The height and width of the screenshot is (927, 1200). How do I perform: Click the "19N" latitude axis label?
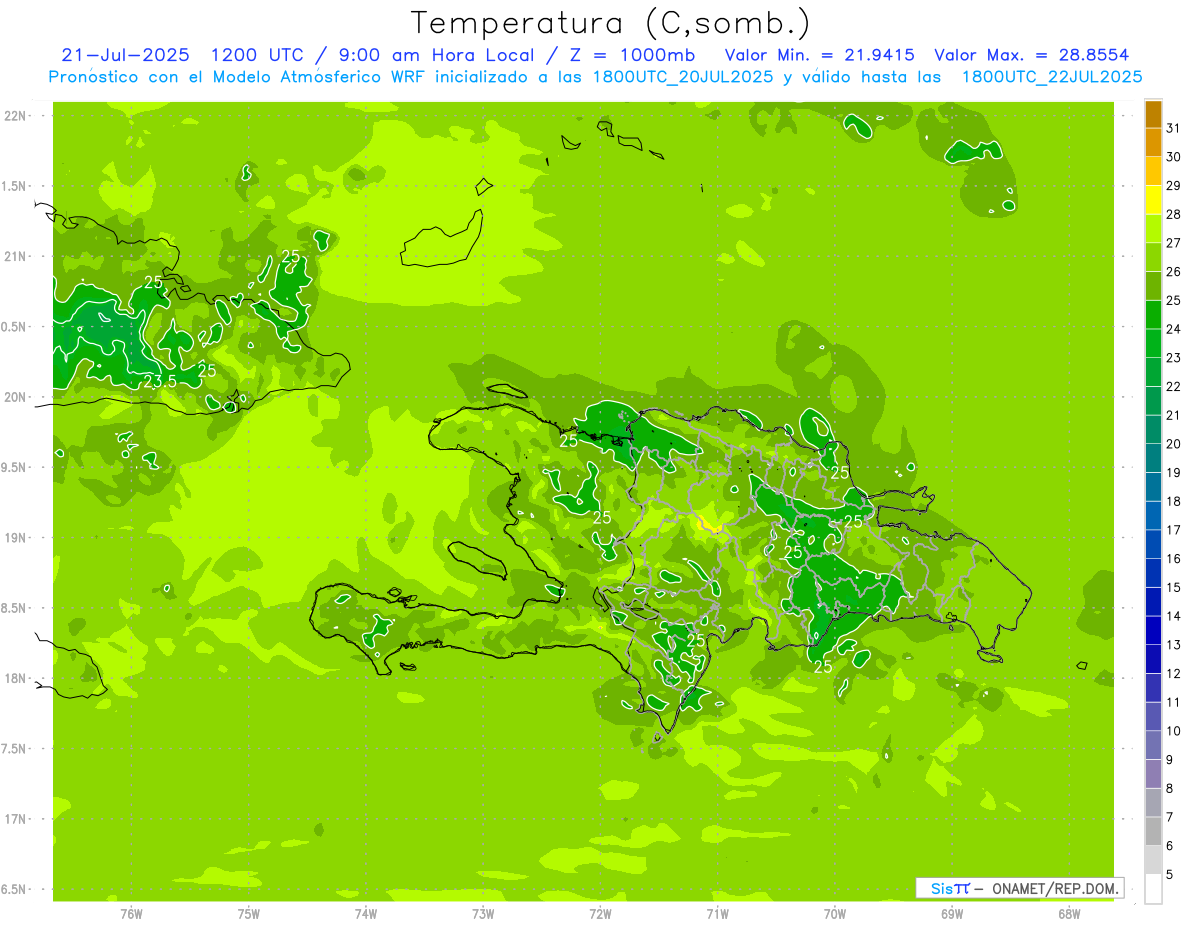15,538
